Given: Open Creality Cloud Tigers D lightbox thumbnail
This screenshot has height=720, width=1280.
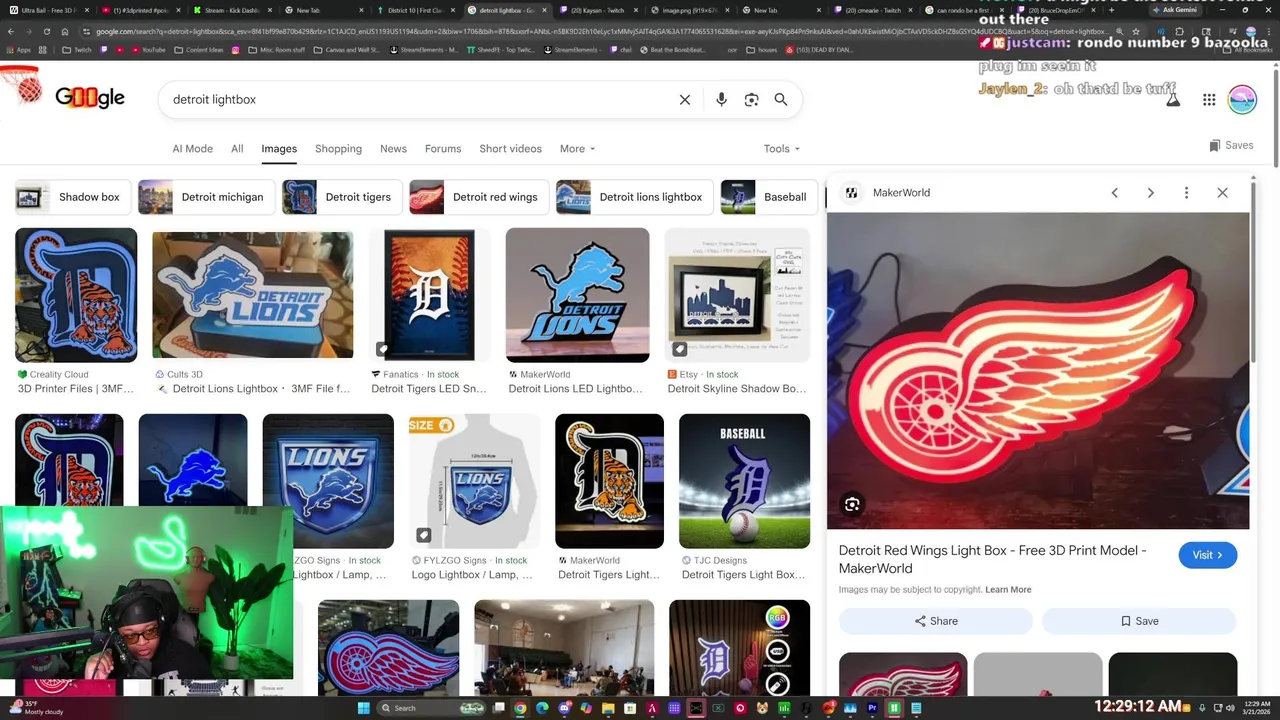Looking at the screenshot, I should pyautogui.click(x=76, y=295).
